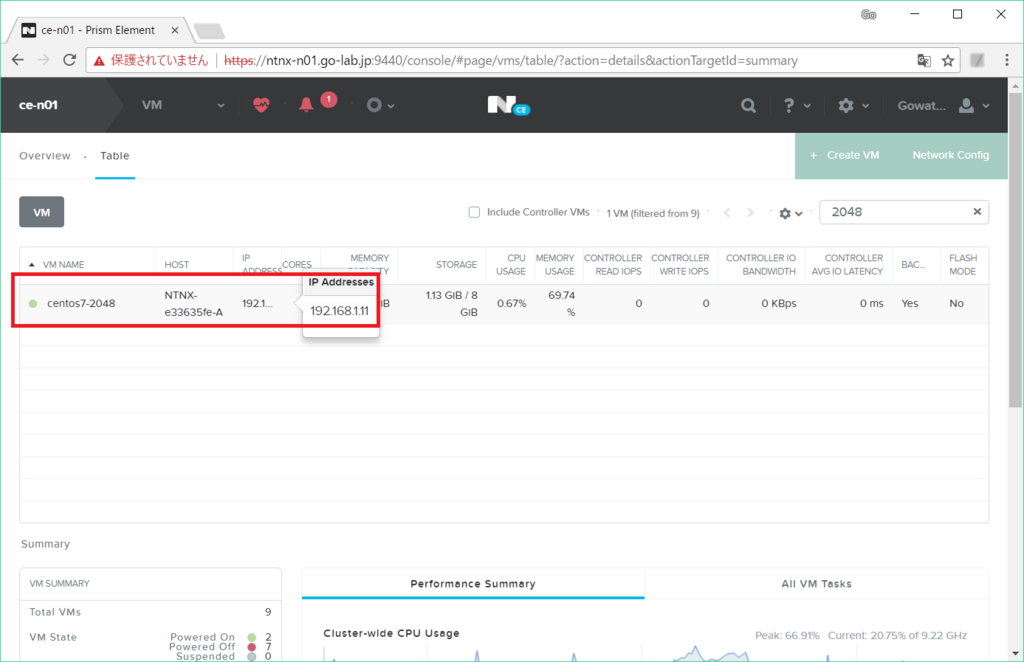Click the browser forward arrow

(43, 60)
